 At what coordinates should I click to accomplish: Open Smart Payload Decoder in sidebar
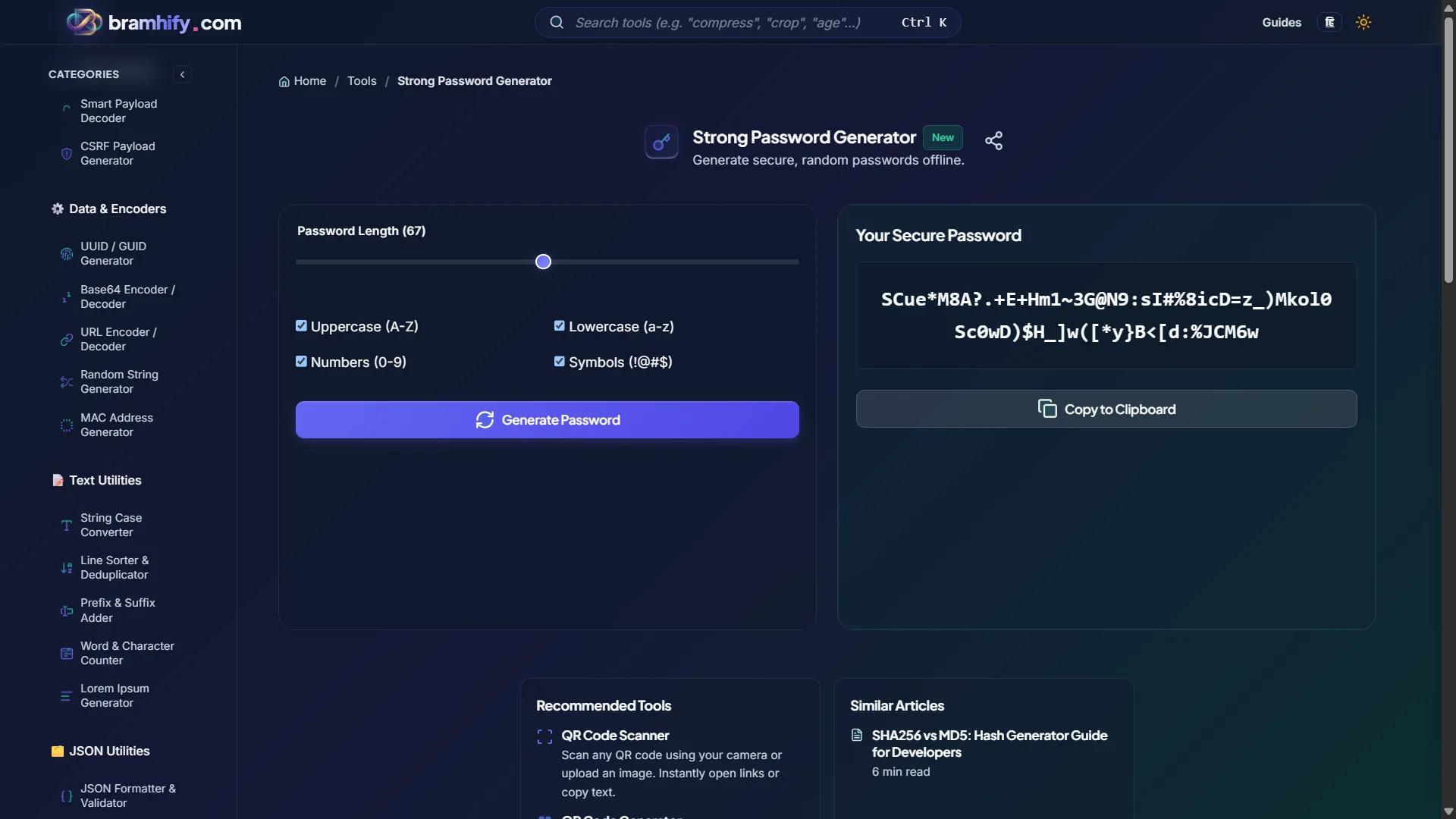tap(118, 111)
